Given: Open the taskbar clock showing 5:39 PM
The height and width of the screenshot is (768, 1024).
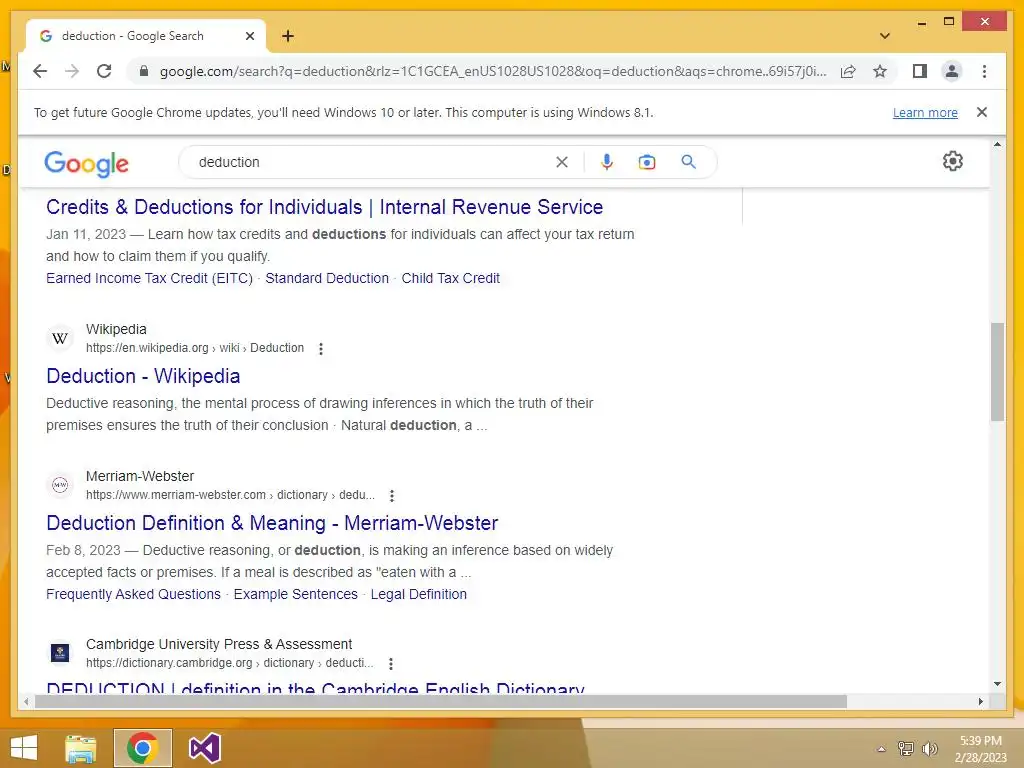Looking at the screenshot, I should tap(980, 749).
